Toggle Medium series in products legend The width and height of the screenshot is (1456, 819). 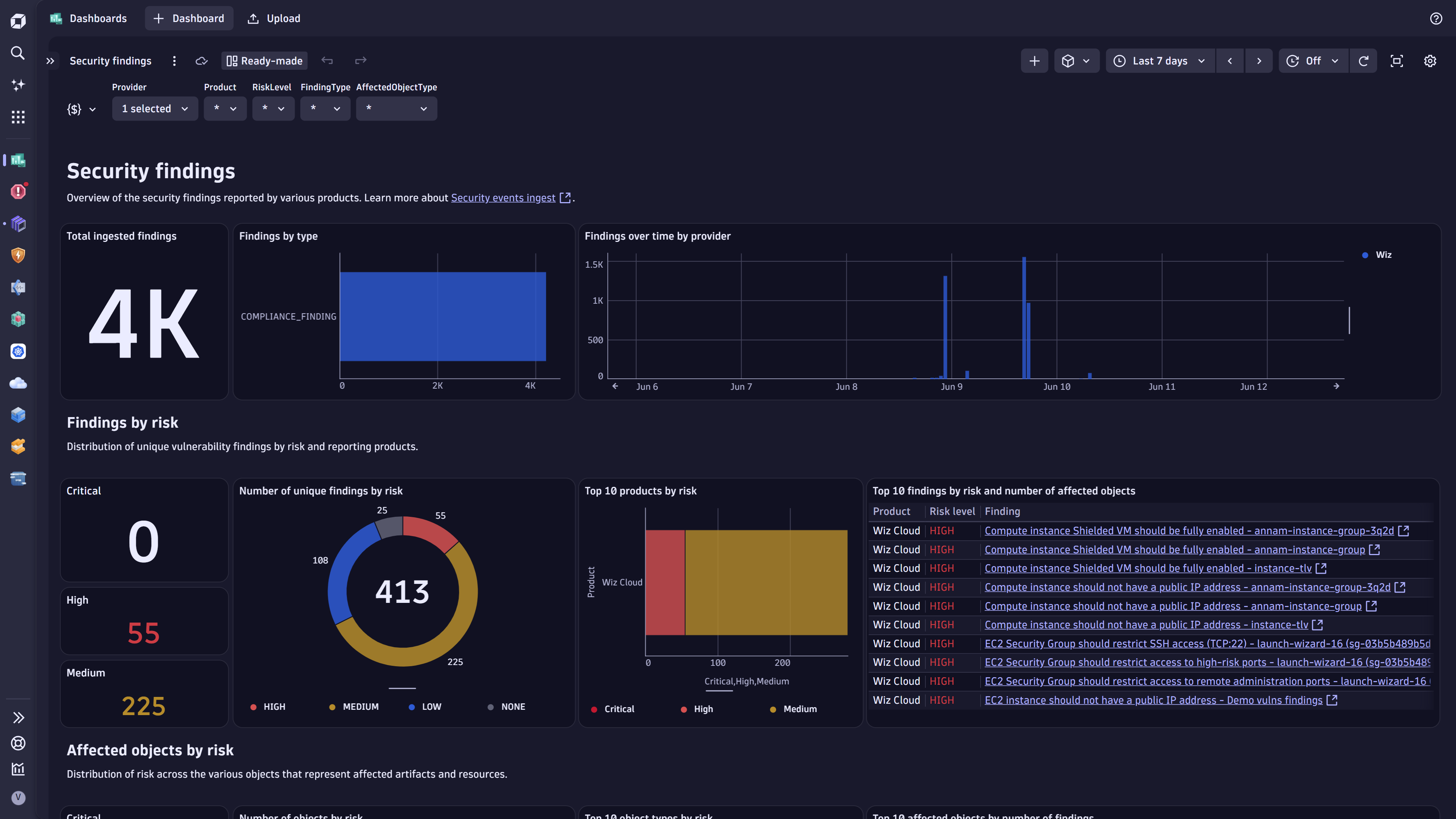coord(794,709)
